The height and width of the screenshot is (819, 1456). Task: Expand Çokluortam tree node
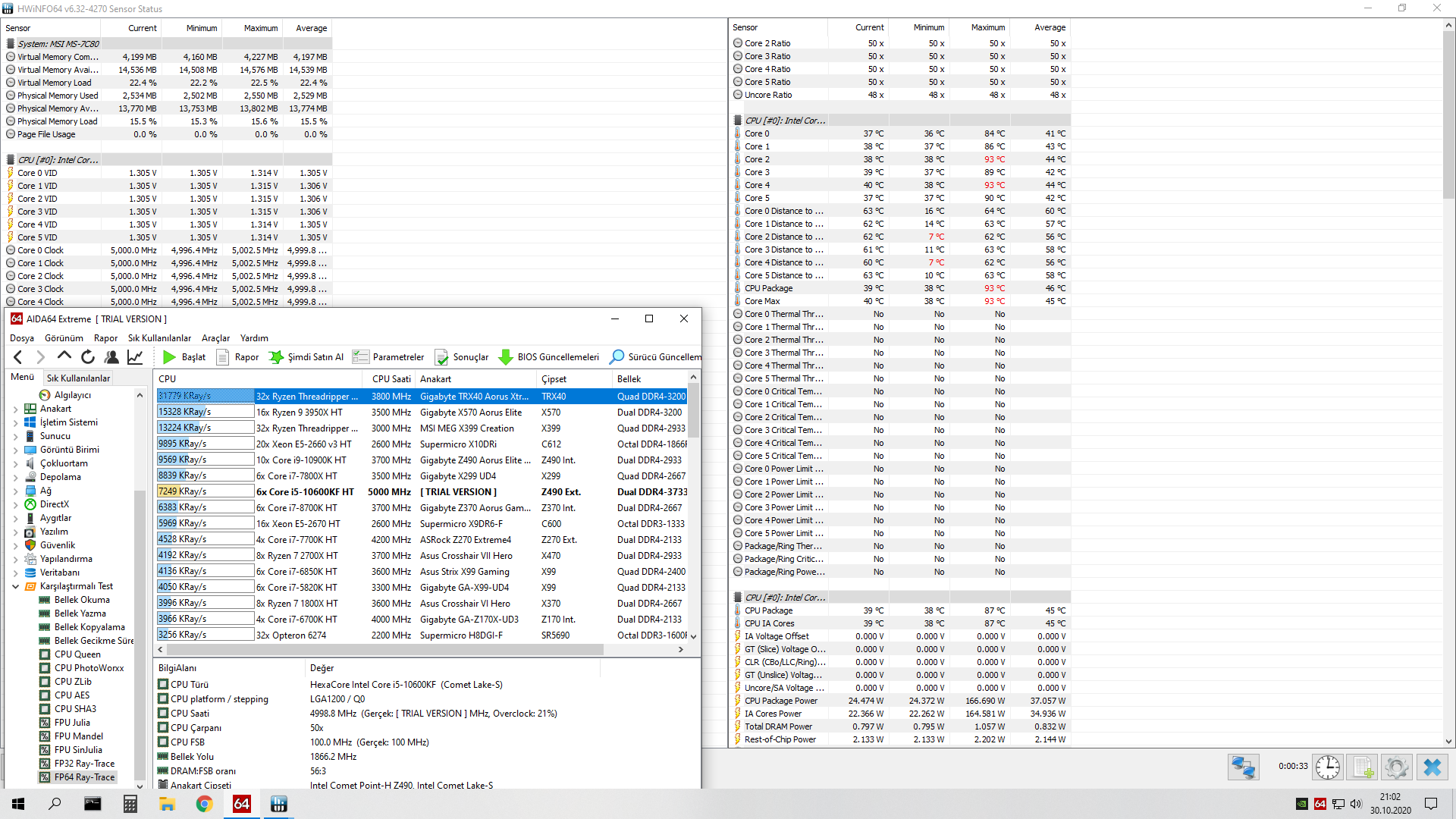(x=15, y=463)
